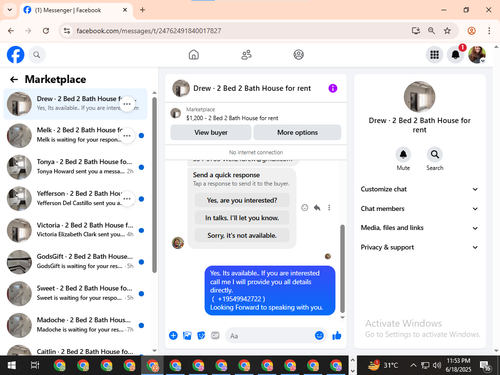Open options for the Yefferson conversation row
The image size is (500, 375).
[127, 199]
